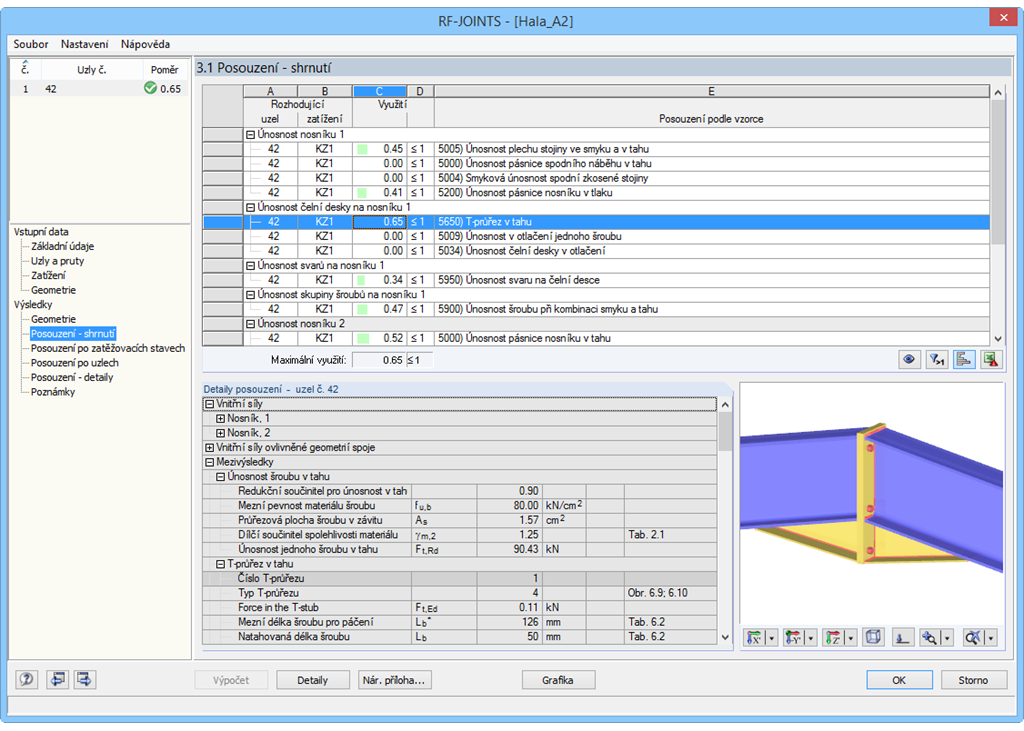This screenshot has width=1024, height=731.
Task: Collapse Únosnost šroubu v tahu section
Action: click(x=221, y=477)
